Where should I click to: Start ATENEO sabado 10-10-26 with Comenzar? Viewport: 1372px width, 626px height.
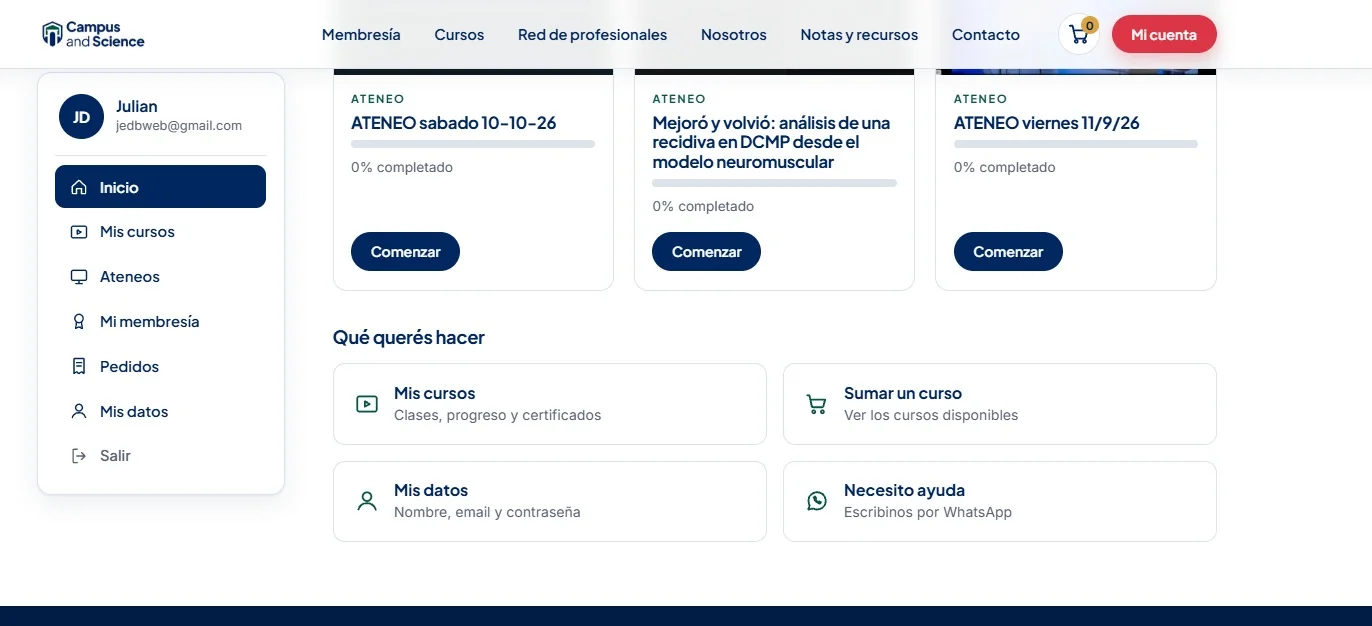(x=405, y=252)
